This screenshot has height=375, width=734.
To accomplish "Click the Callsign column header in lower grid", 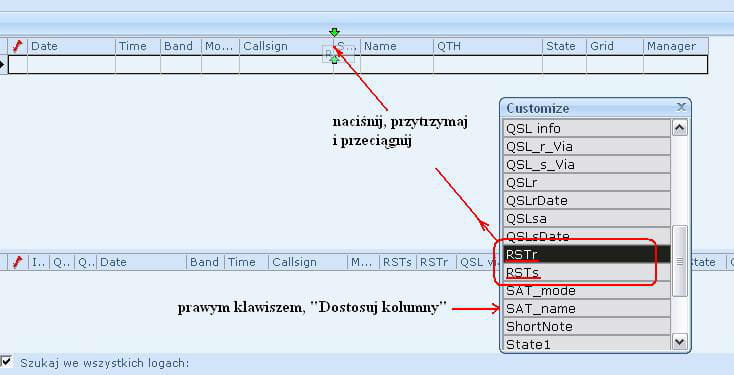I will pos(308,262).
